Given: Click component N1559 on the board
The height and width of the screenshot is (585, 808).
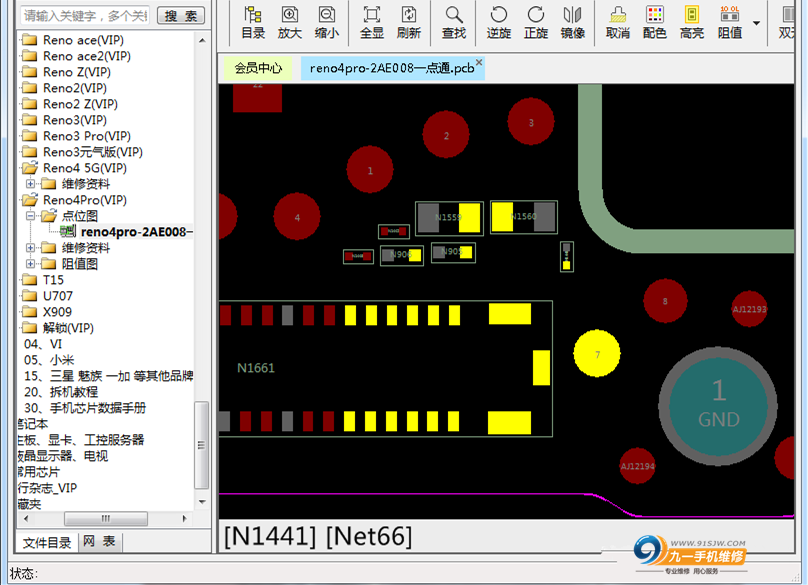Looking at the screenshot, I should coord(449,218).
